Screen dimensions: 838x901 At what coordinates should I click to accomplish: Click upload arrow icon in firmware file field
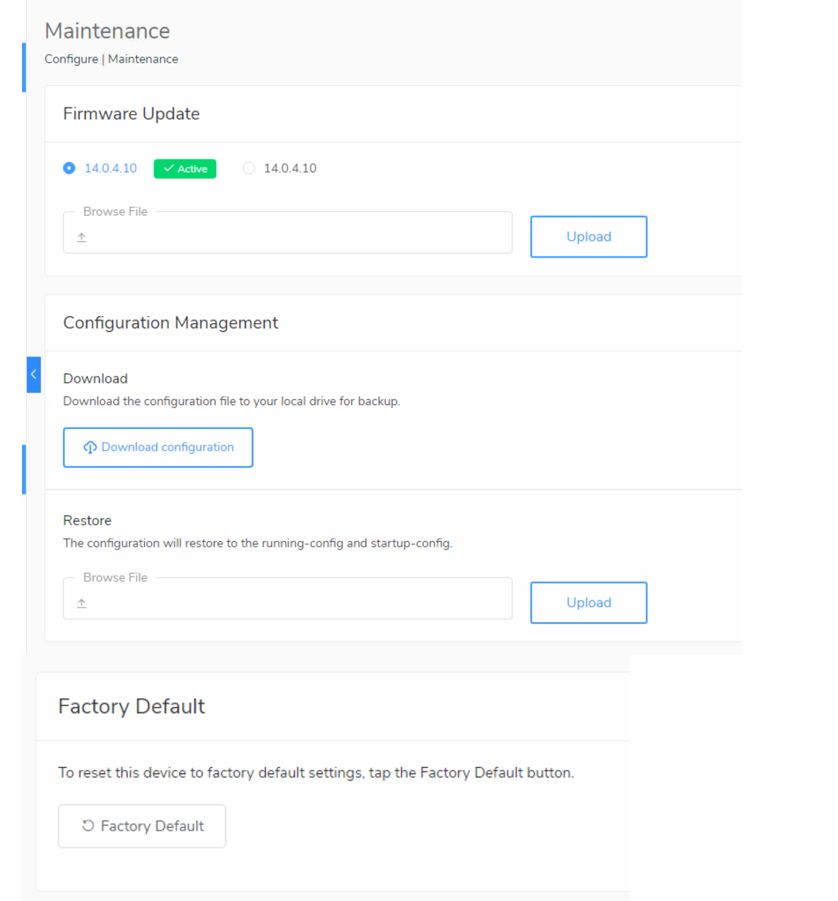pos(82,237)
